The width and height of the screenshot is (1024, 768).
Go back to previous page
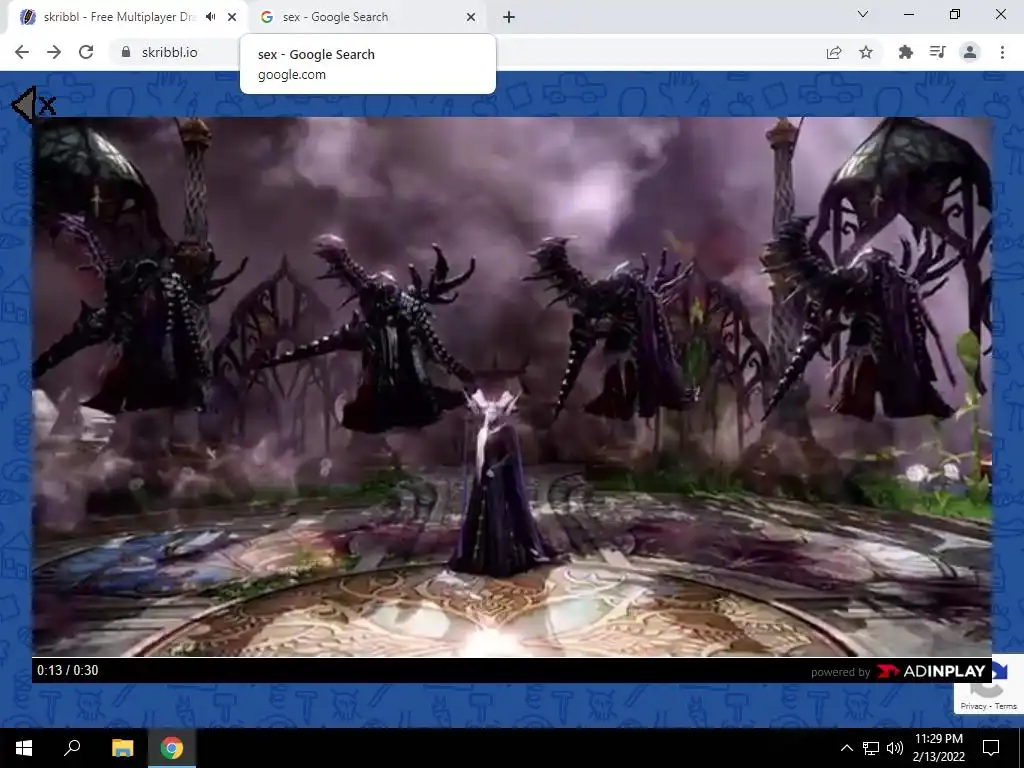coord(22,52)
